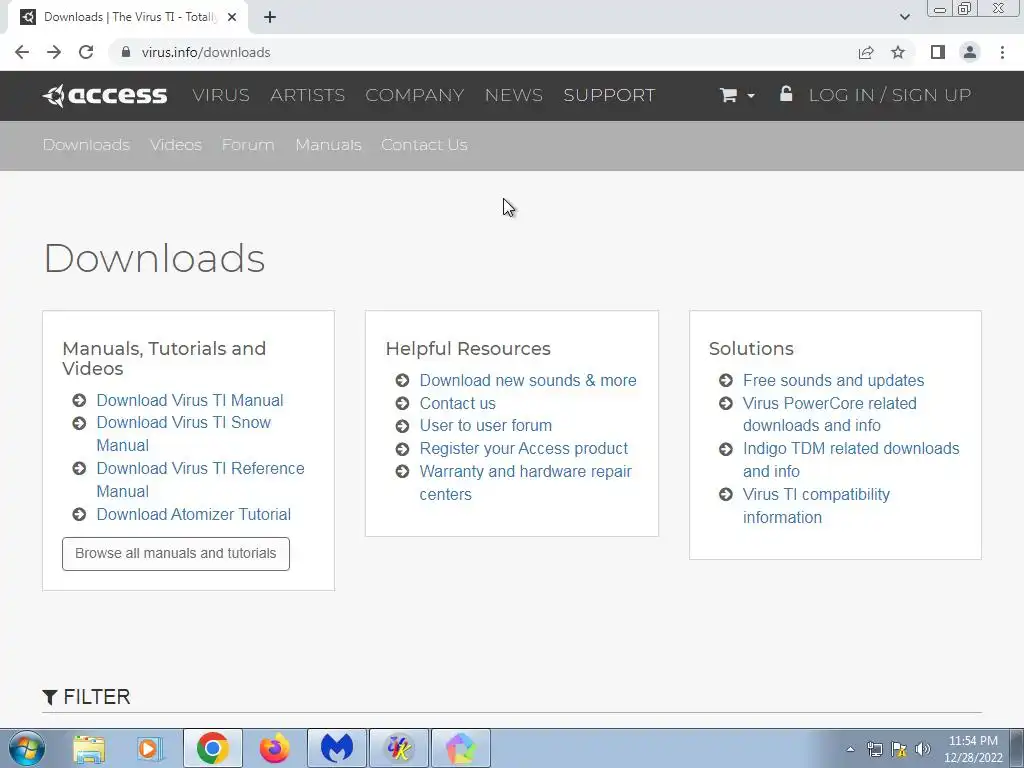The width and height of the screenshot is (1024, 768).
Task: Click the lock icon in address bar
Action: tap(126, 52)
